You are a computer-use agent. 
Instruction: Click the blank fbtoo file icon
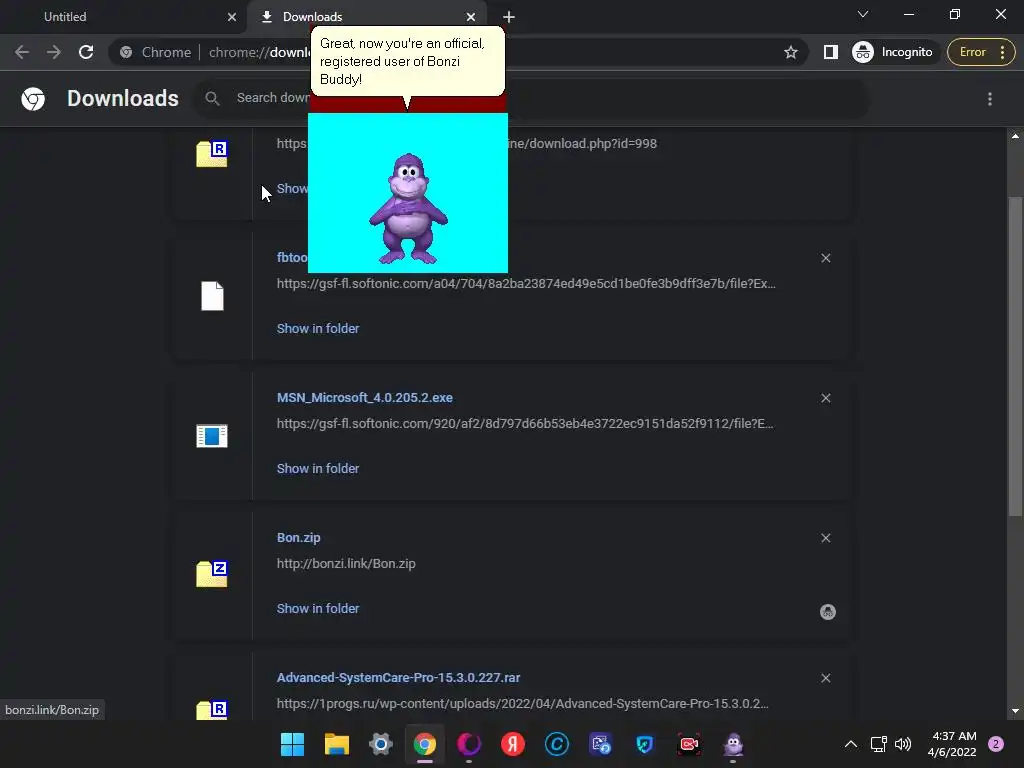[x=212, y=296]
